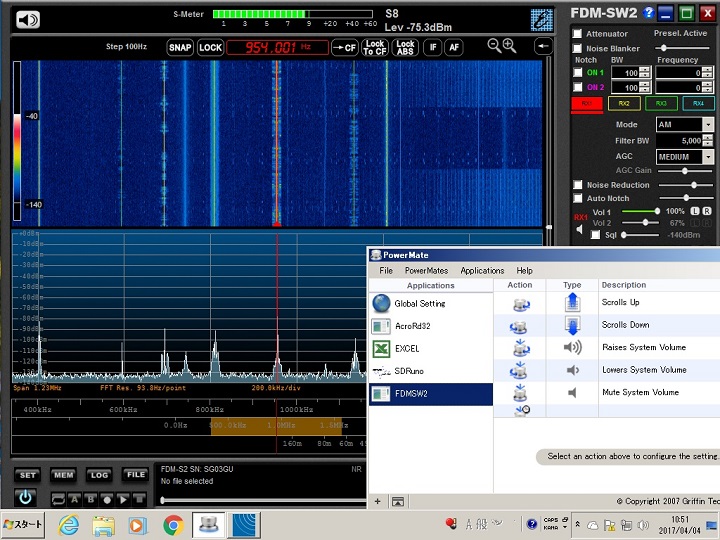
Task: Show hidden system tray icons arrow
Action: click(x=578, y=524)
